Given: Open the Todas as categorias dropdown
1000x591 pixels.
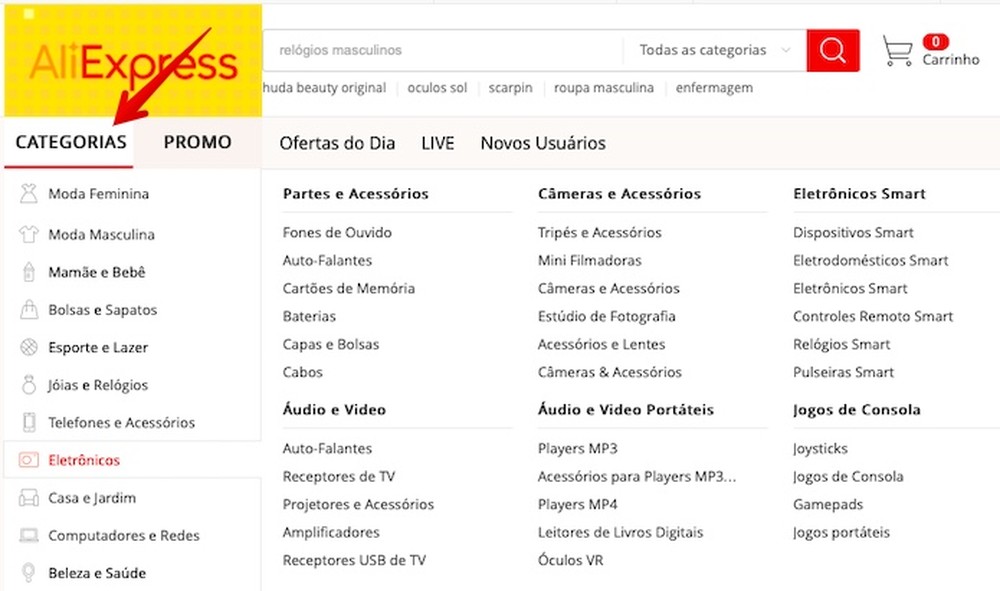Looking at the screenshot, I should (x=707, y=49).
